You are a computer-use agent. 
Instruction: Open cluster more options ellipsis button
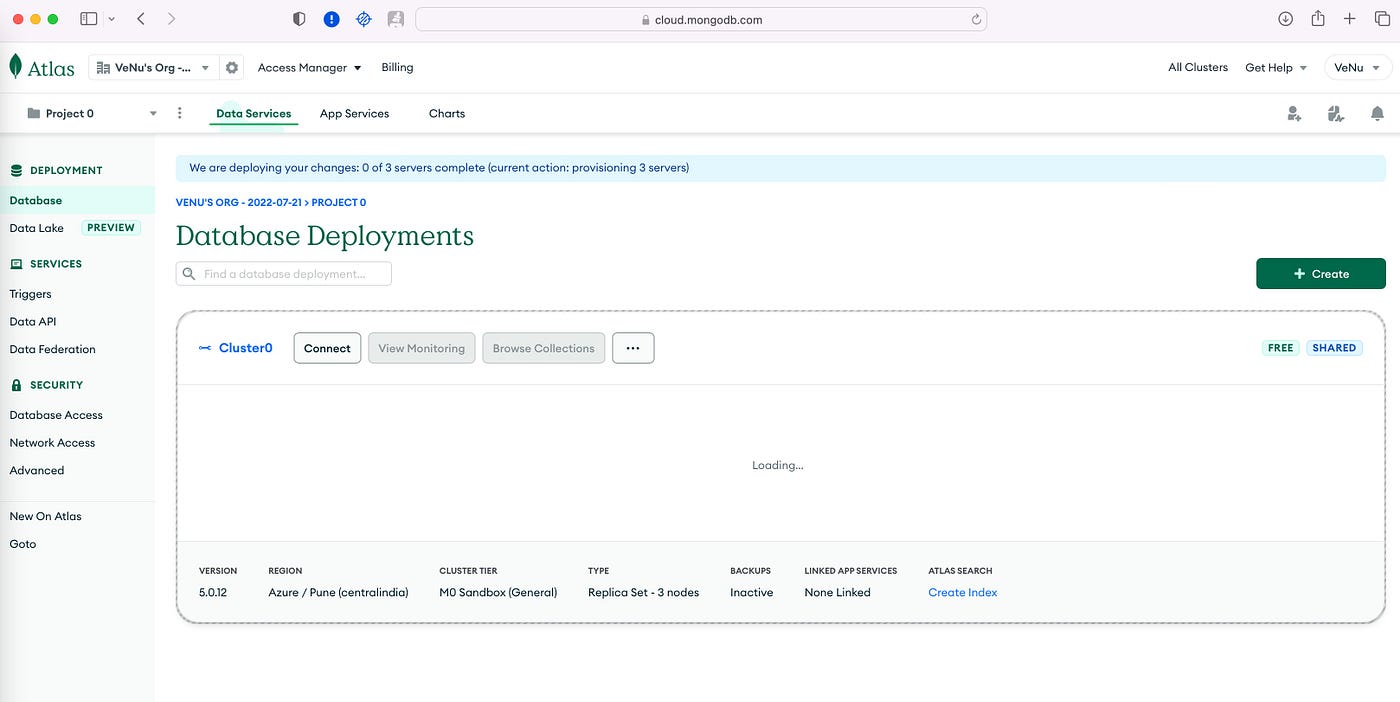point(633,348)
